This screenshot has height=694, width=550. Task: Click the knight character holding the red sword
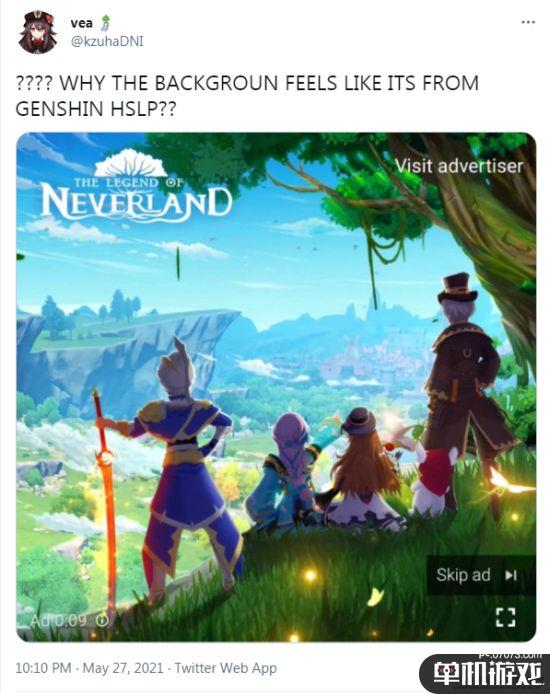point(186,469)
